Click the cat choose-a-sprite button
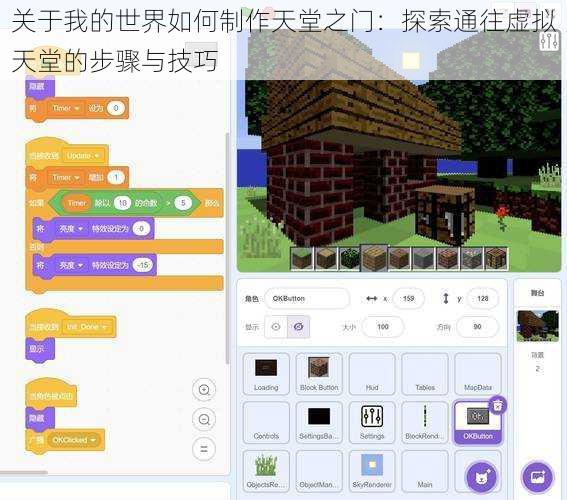 [481, 477]
